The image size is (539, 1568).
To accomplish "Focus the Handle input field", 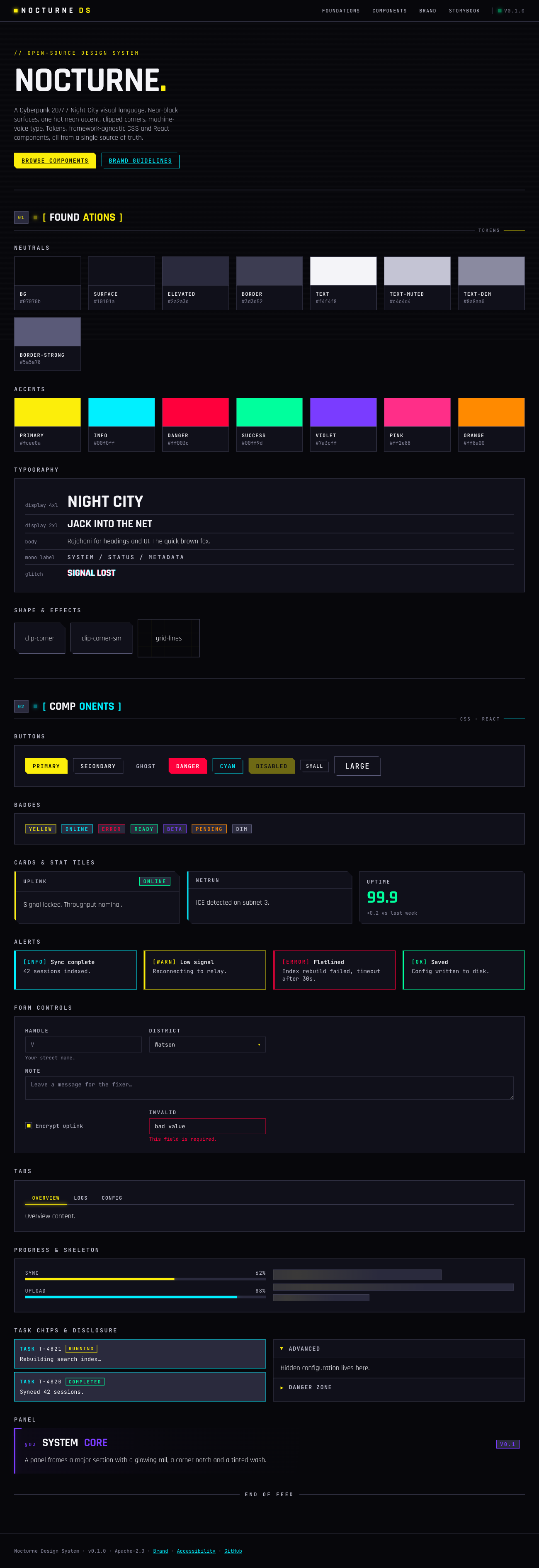I will click(x=83, y=1045).
